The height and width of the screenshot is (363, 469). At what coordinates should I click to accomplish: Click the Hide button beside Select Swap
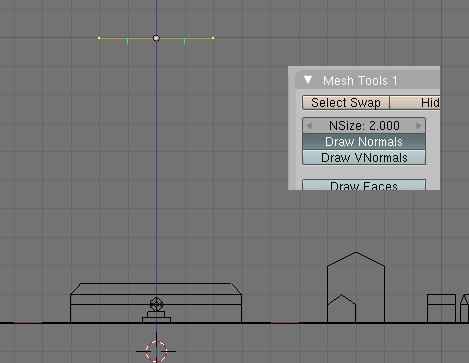pos(415,103)
